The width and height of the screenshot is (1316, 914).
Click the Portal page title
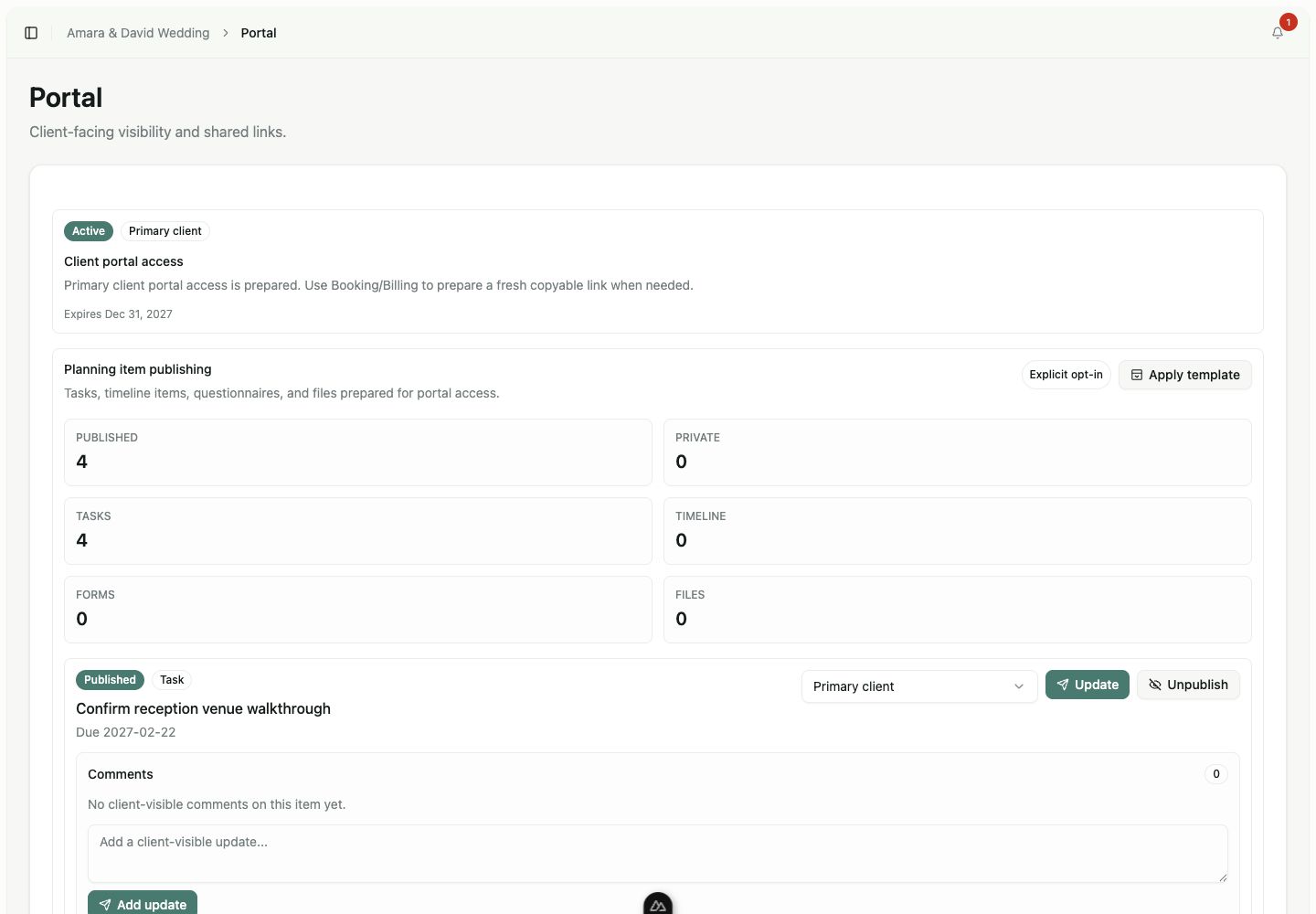66,98
